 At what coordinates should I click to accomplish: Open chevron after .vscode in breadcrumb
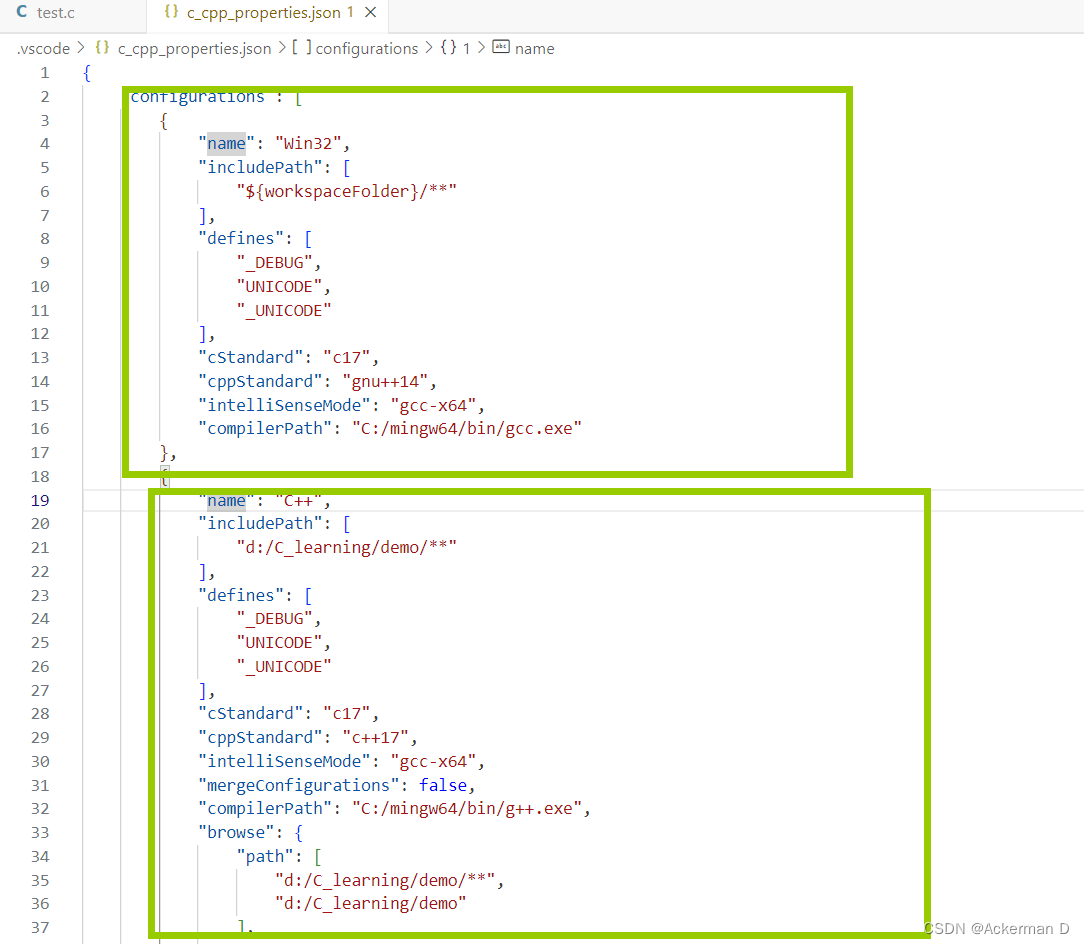(79, 48)
